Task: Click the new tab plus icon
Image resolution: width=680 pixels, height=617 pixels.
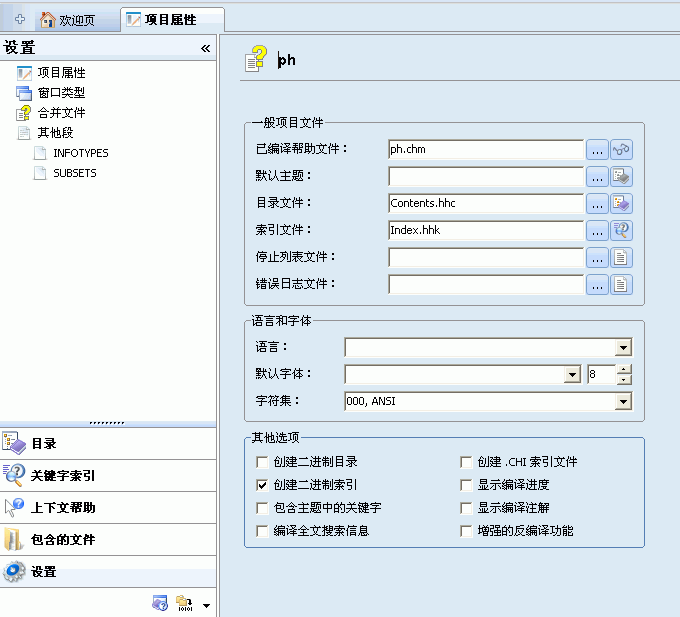Action: (20, 19)
